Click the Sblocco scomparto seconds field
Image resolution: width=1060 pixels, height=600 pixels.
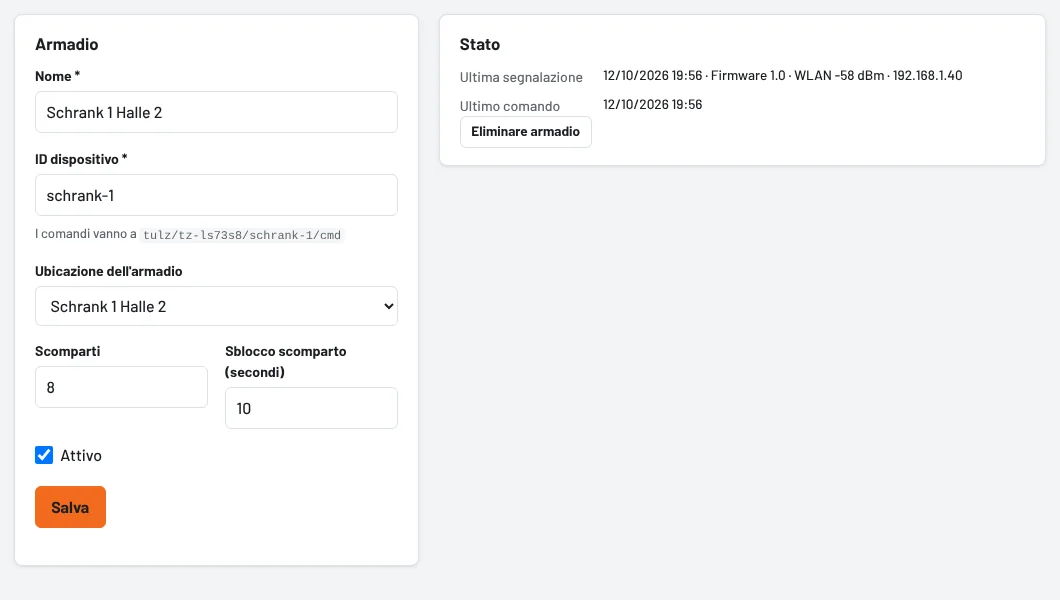[x=311, y=408]
